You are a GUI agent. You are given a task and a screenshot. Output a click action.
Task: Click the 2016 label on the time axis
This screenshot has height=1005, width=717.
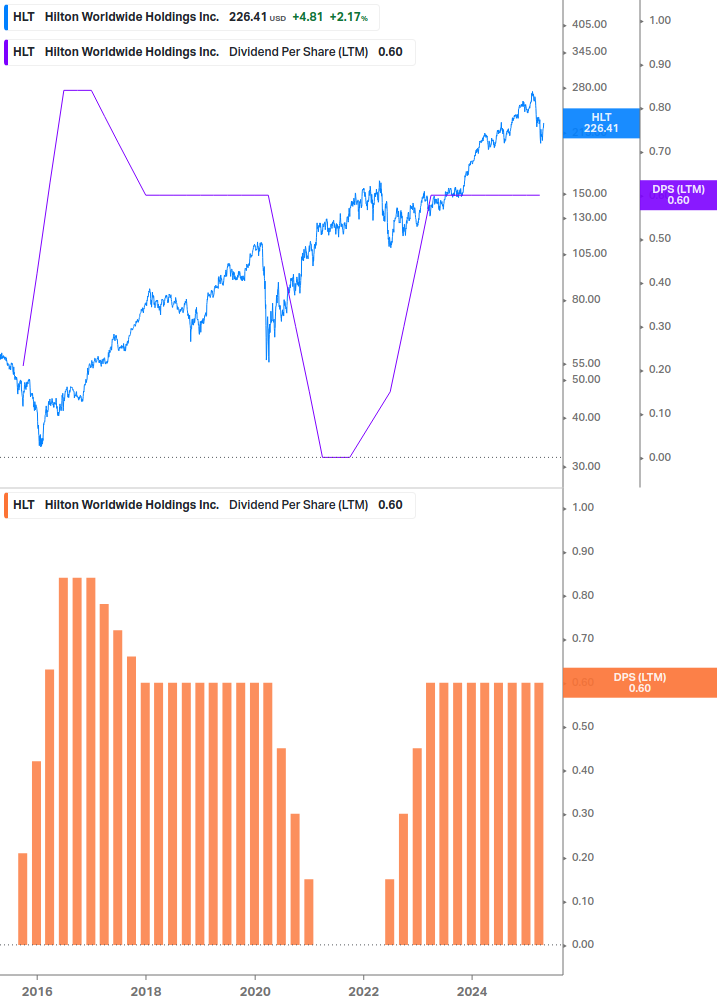(37, 992)
